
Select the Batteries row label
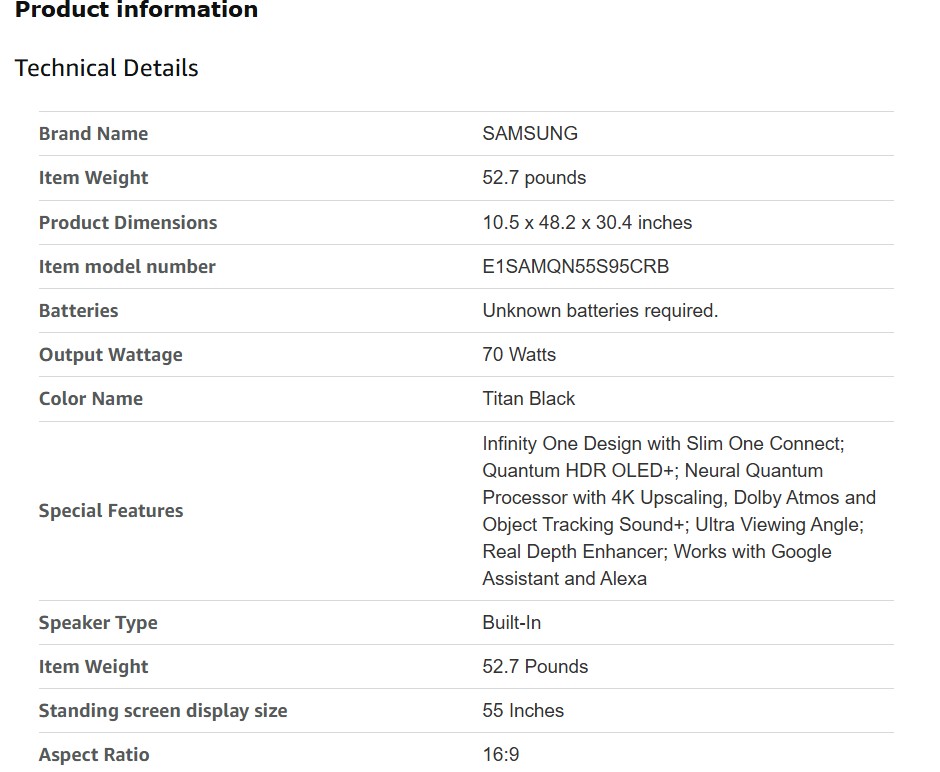[78, 311]
